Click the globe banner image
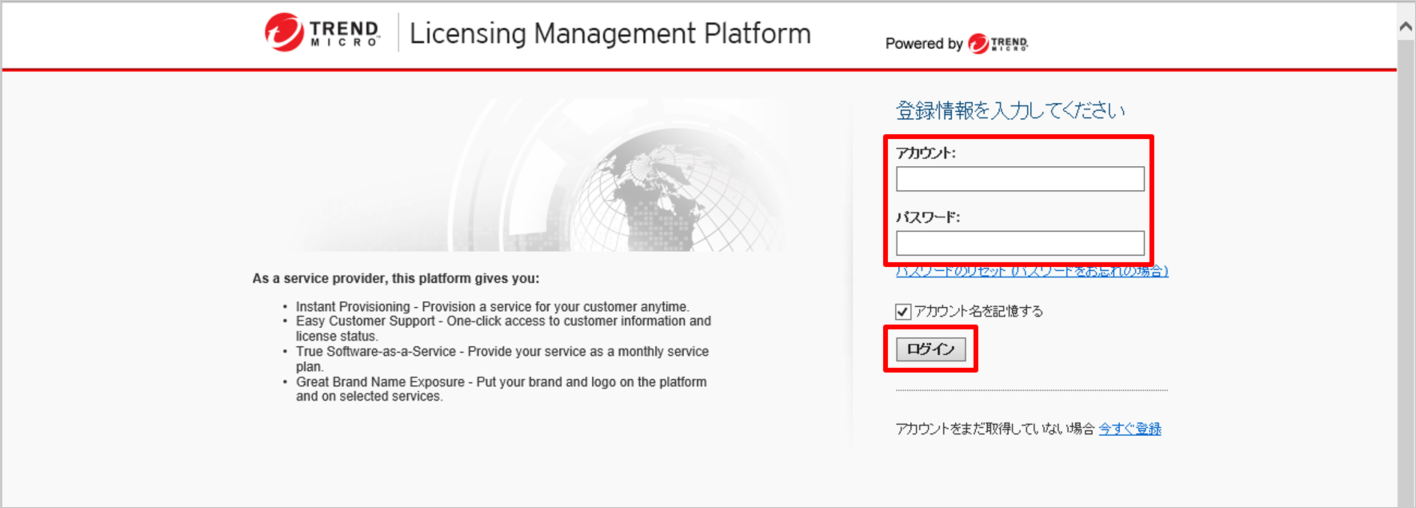Screen dimensions: 1416x508 click(560, 176)
